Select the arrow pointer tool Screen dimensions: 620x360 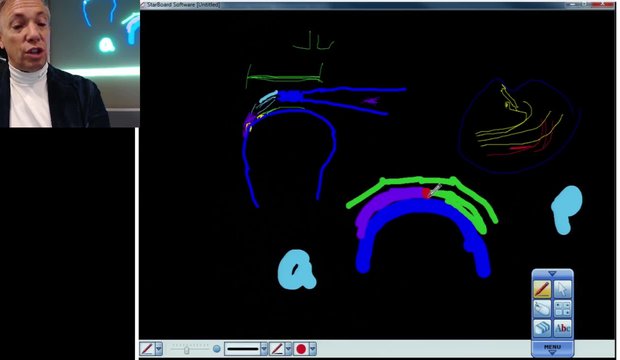pos(562,289)
